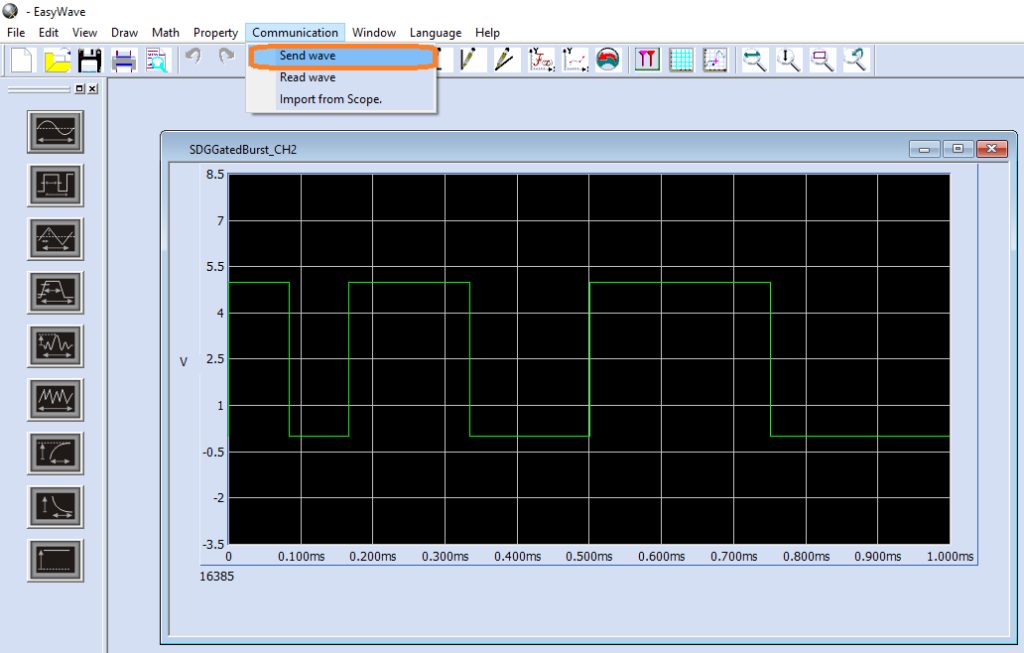Select the sine waveform tool
Viewport: 1024px width, 653px height.
pyautogui.click(x=54, y=131)
